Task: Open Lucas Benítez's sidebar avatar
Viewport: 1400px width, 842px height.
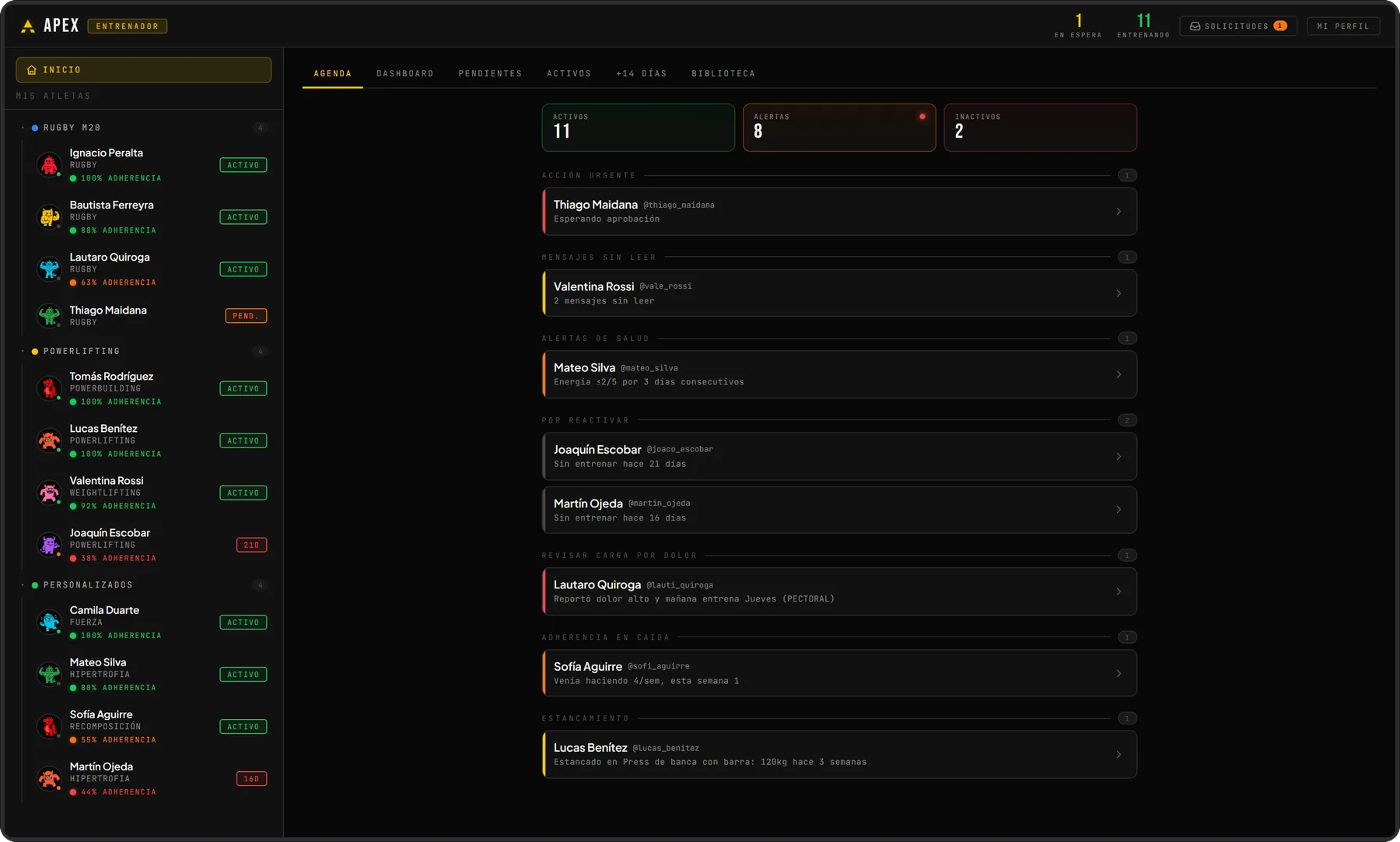Action: [49, 440]
